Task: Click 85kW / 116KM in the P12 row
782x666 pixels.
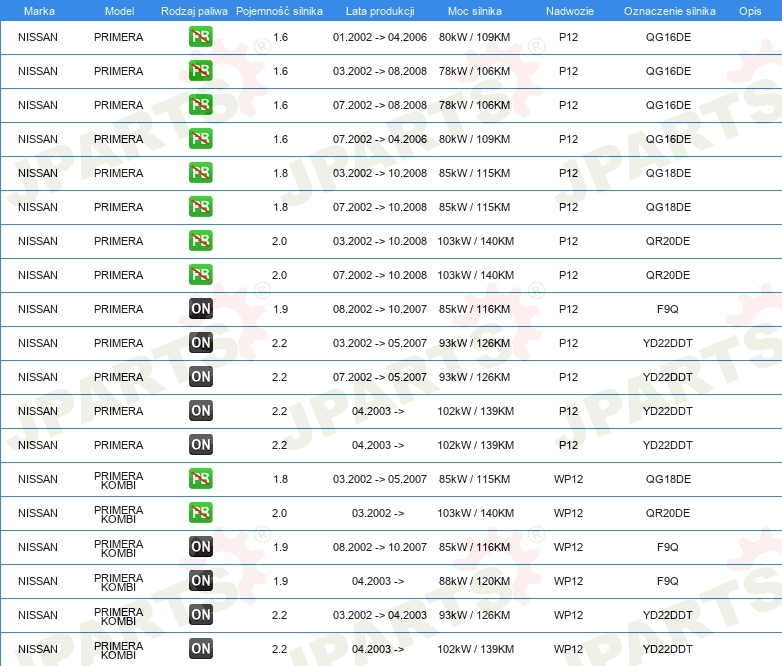Action: [475, 309]
